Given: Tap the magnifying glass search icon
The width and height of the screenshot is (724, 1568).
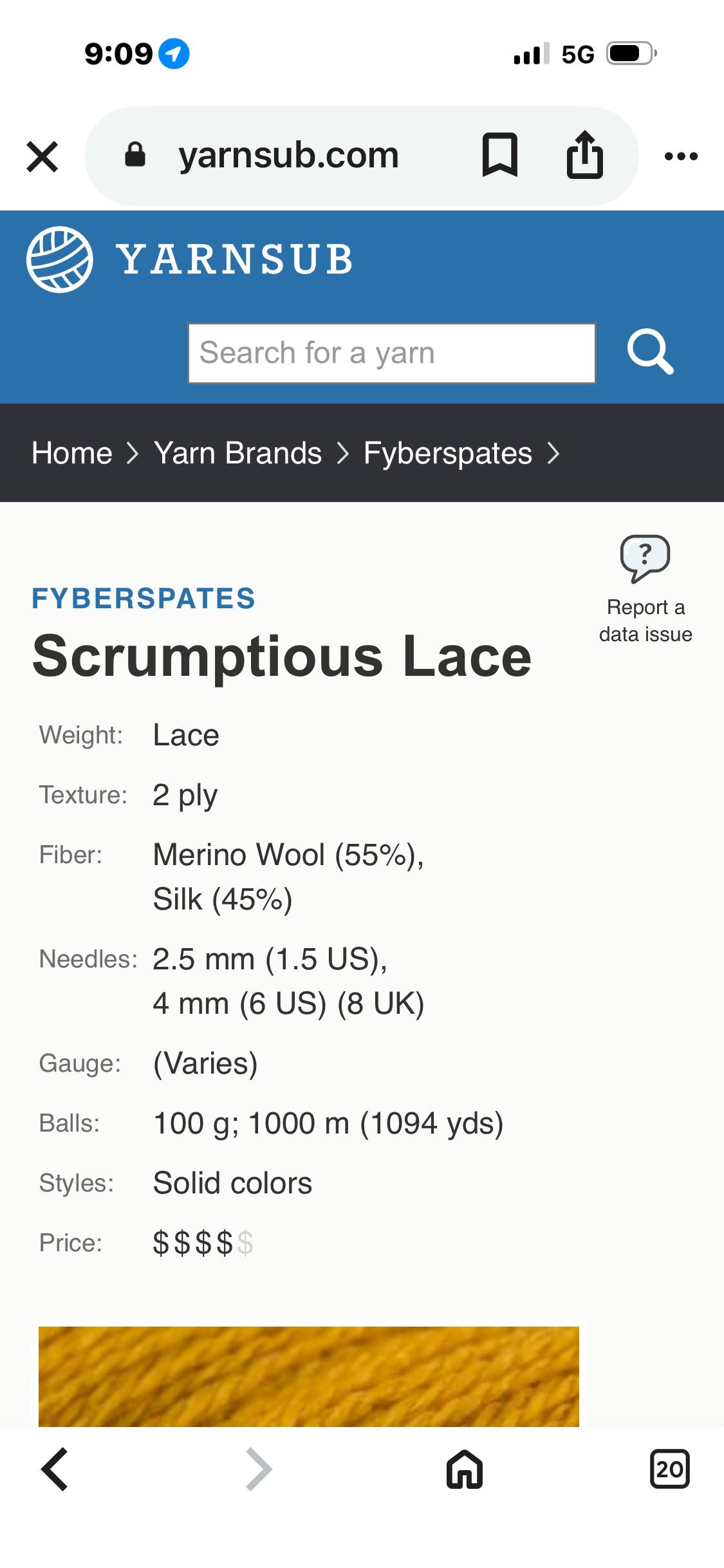Looking at the screenshot, I should click(x=650, y=352).
